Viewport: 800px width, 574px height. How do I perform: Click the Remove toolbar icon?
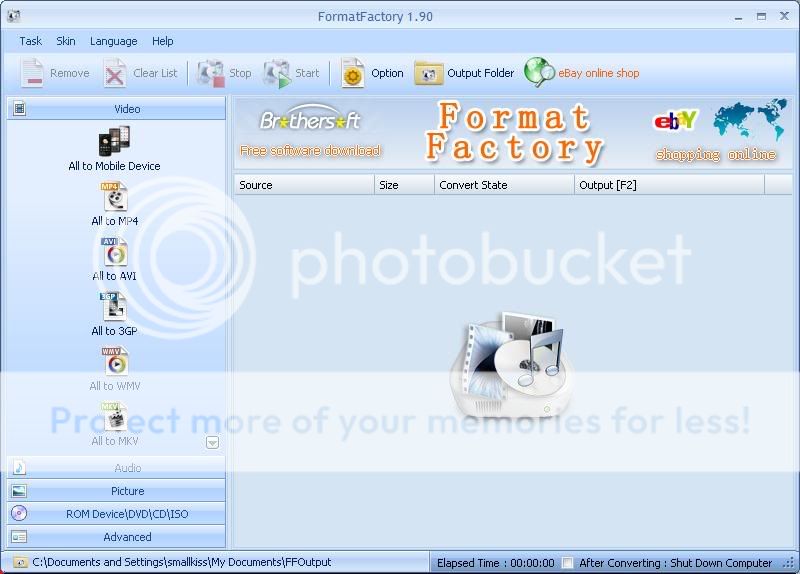click(32, 73)
